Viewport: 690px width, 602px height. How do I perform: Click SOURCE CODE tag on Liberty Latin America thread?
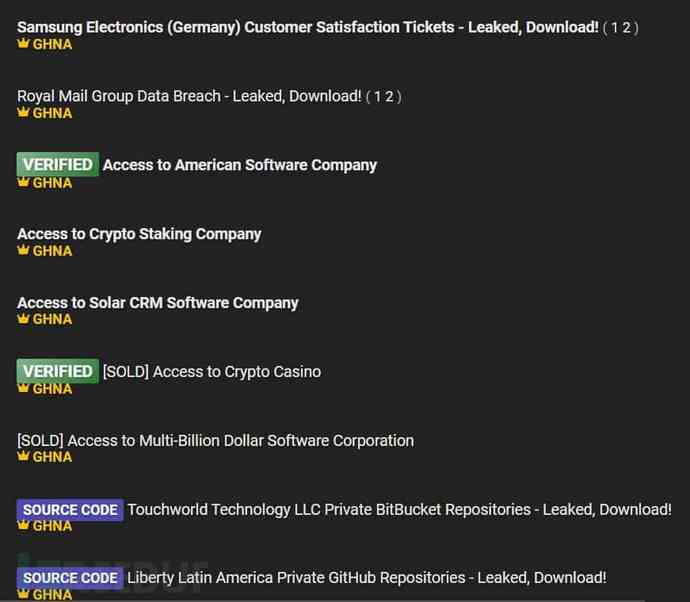pyautogui.click(x=70, y=578)
